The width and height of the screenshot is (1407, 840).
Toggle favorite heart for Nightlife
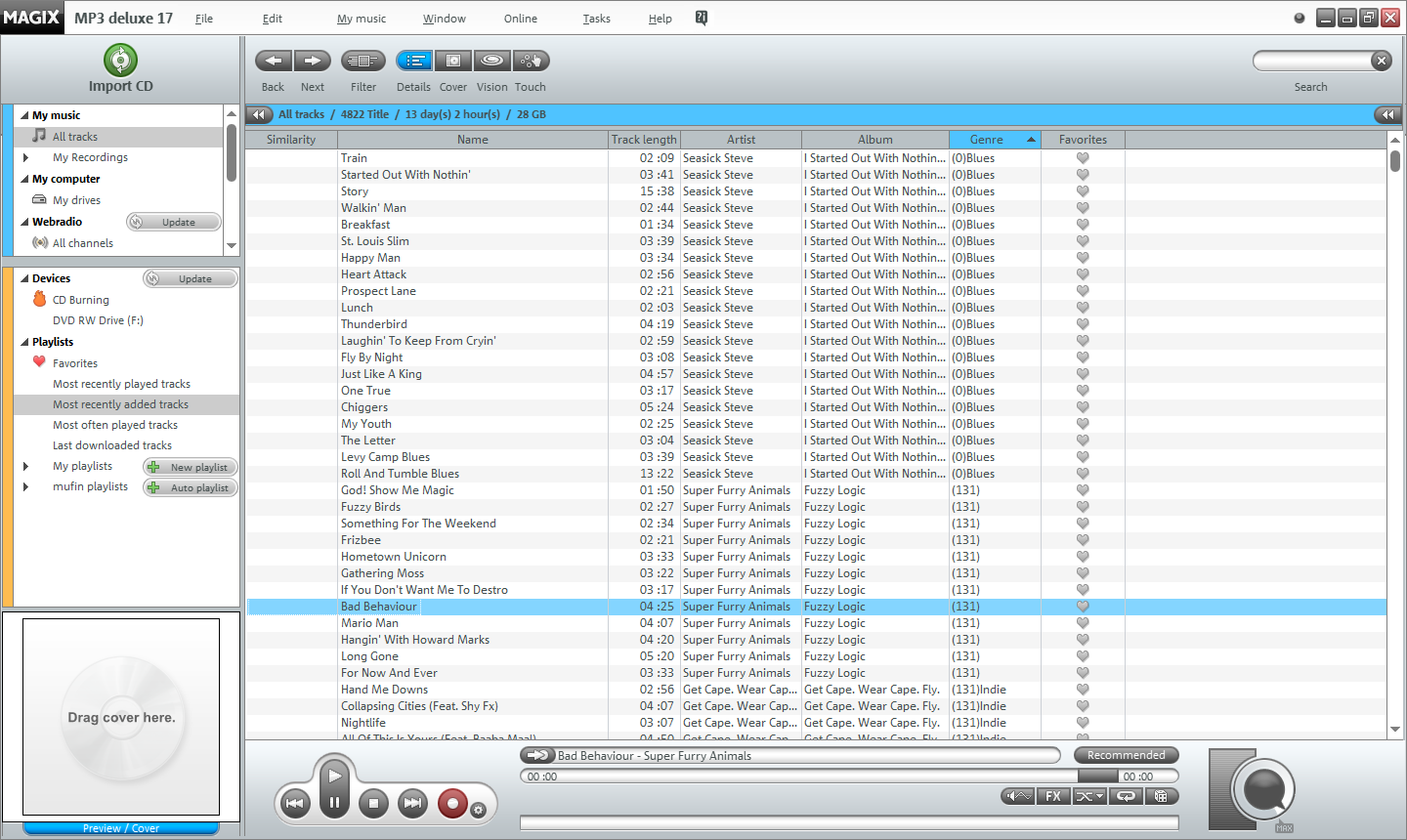1083,723
